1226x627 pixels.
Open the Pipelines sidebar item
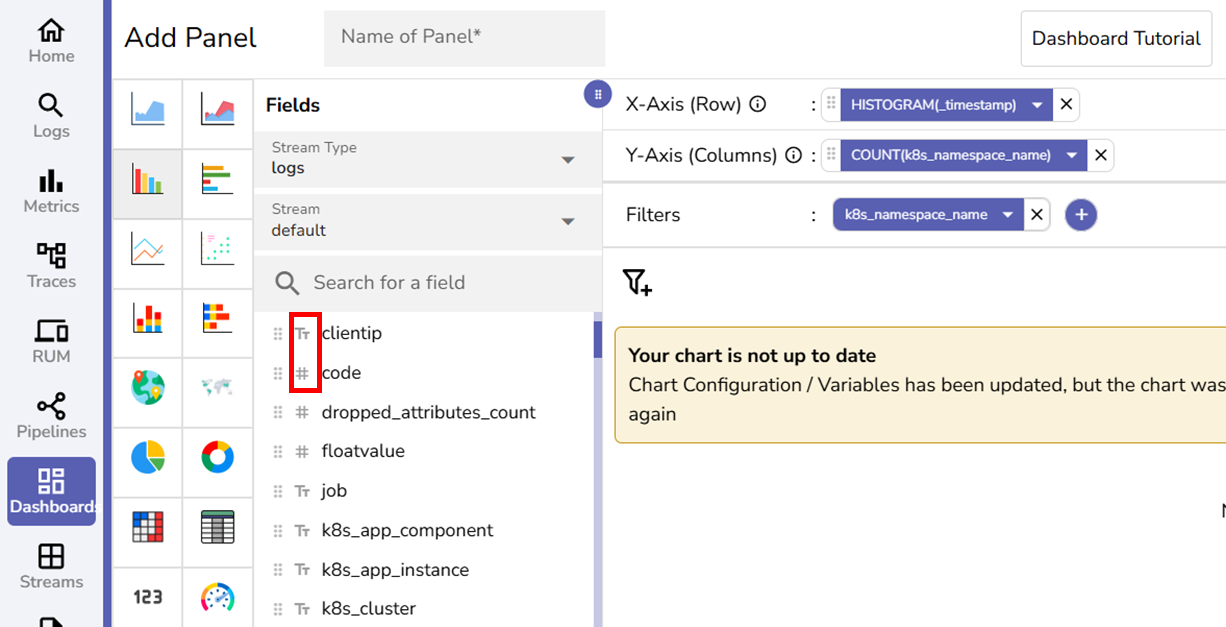pyautogui.click(x=51, y=417)
